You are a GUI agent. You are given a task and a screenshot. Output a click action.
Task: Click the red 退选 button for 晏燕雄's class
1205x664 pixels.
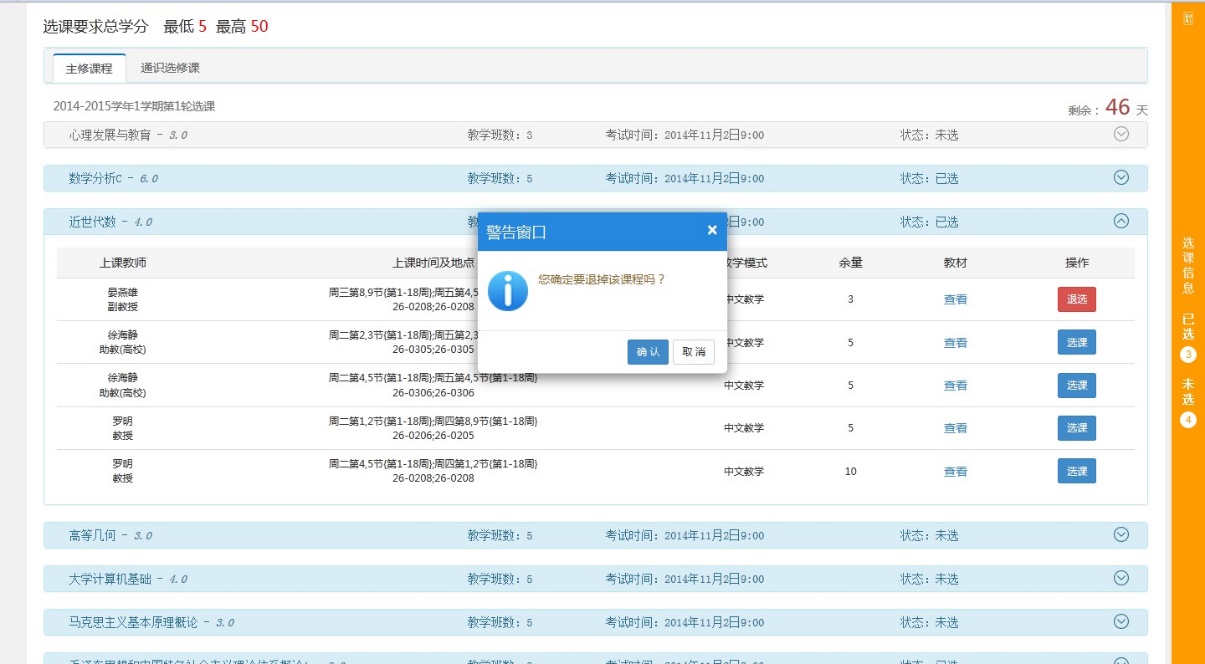point(1076,299)
